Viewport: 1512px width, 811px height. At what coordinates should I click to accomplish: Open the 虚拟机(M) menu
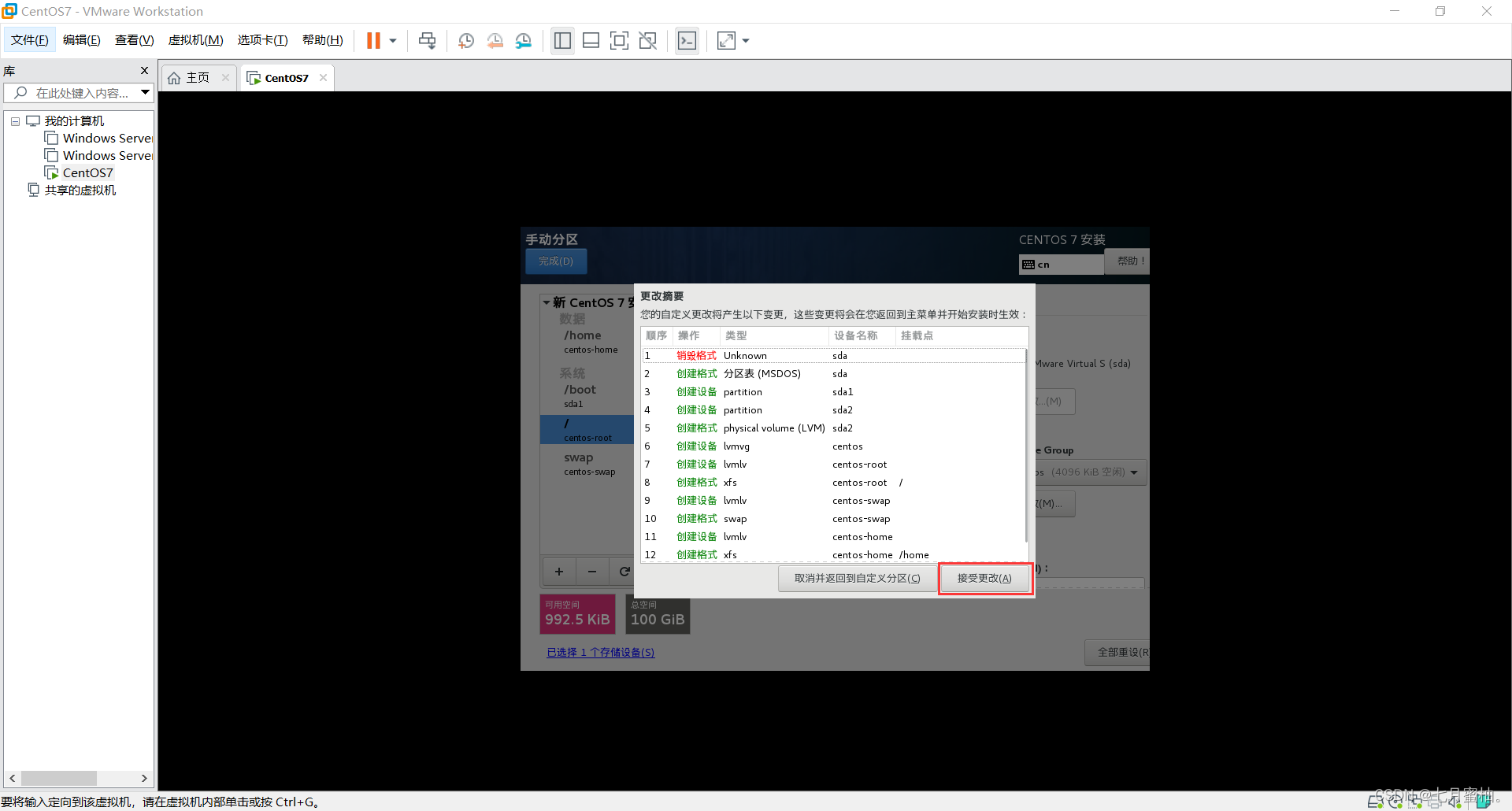click(196, 40)
